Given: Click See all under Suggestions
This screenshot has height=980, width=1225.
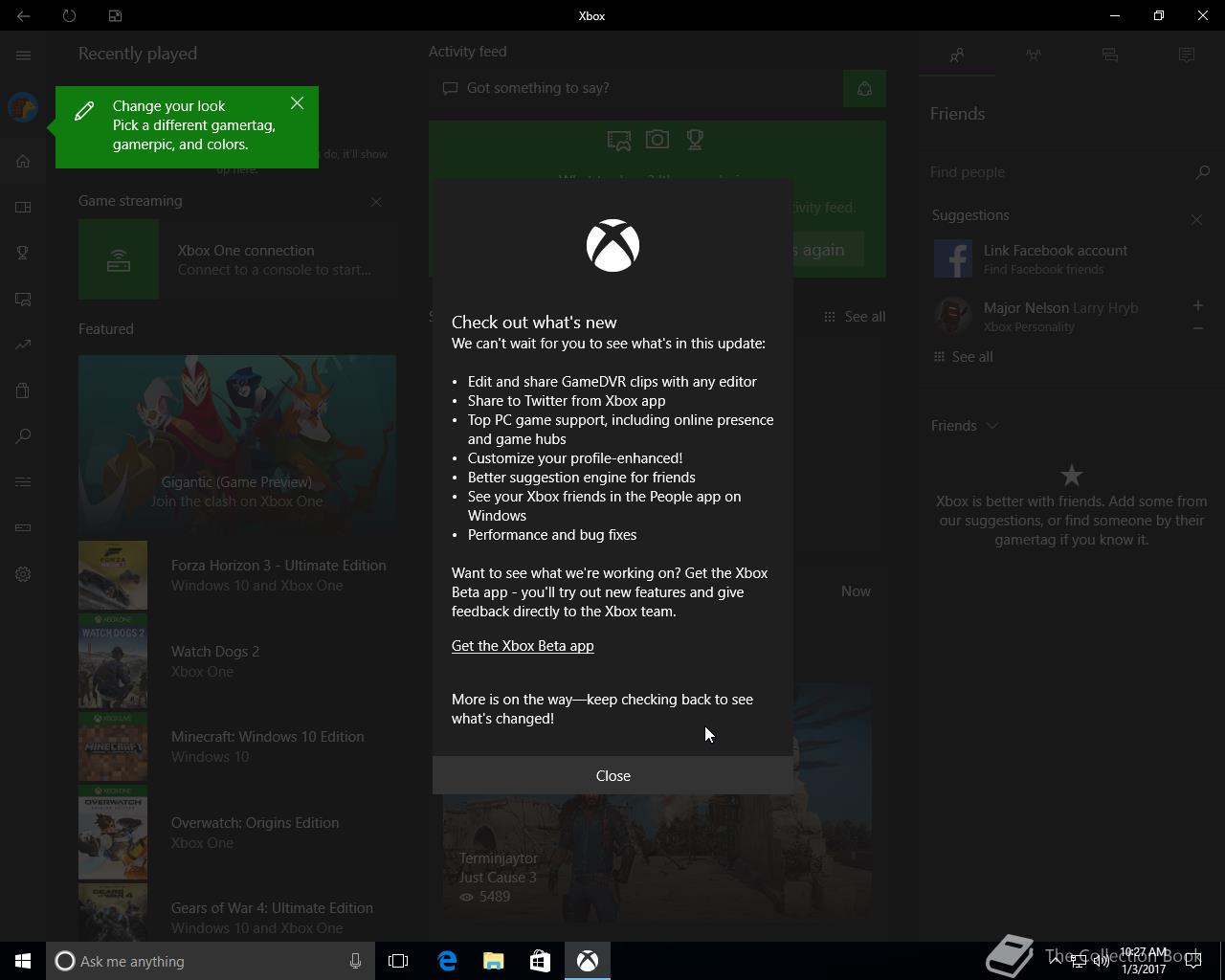Looking at the screenshot, I should (963, 356).
